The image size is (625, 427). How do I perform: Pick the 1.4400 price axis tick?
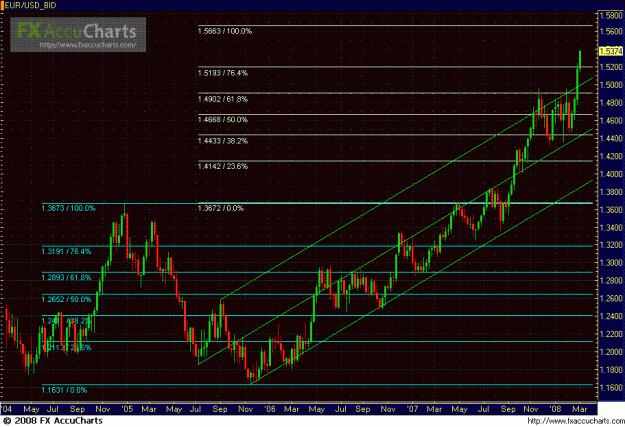(x=611, y=138)
